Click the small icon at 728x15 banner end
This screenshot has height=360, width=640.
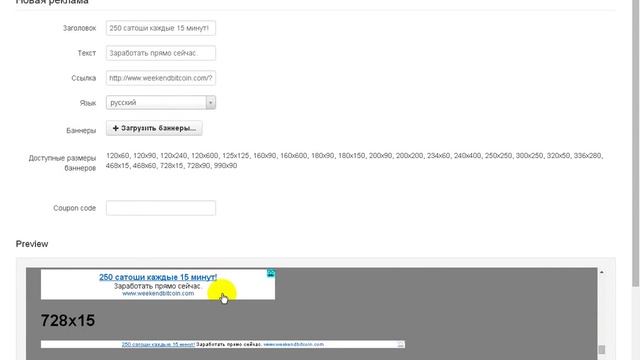(x=400, y=344)
